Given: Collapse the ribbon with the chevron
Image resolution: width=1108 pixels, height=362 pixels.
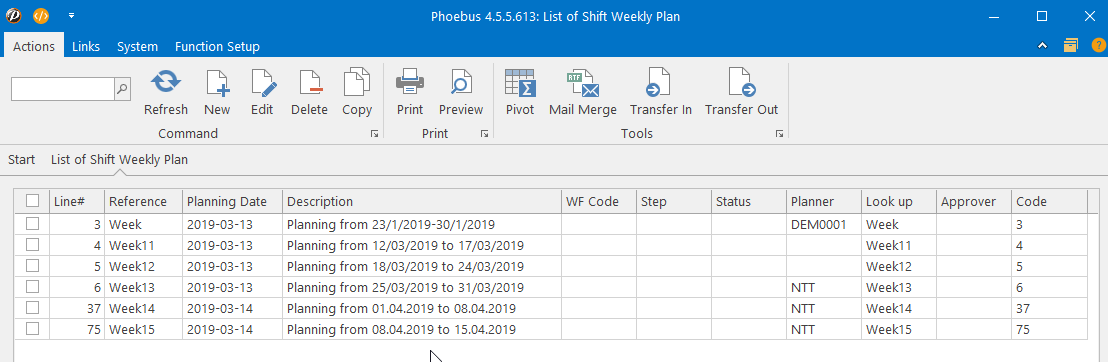Looking at the screenshot, I should (1042, 46).
